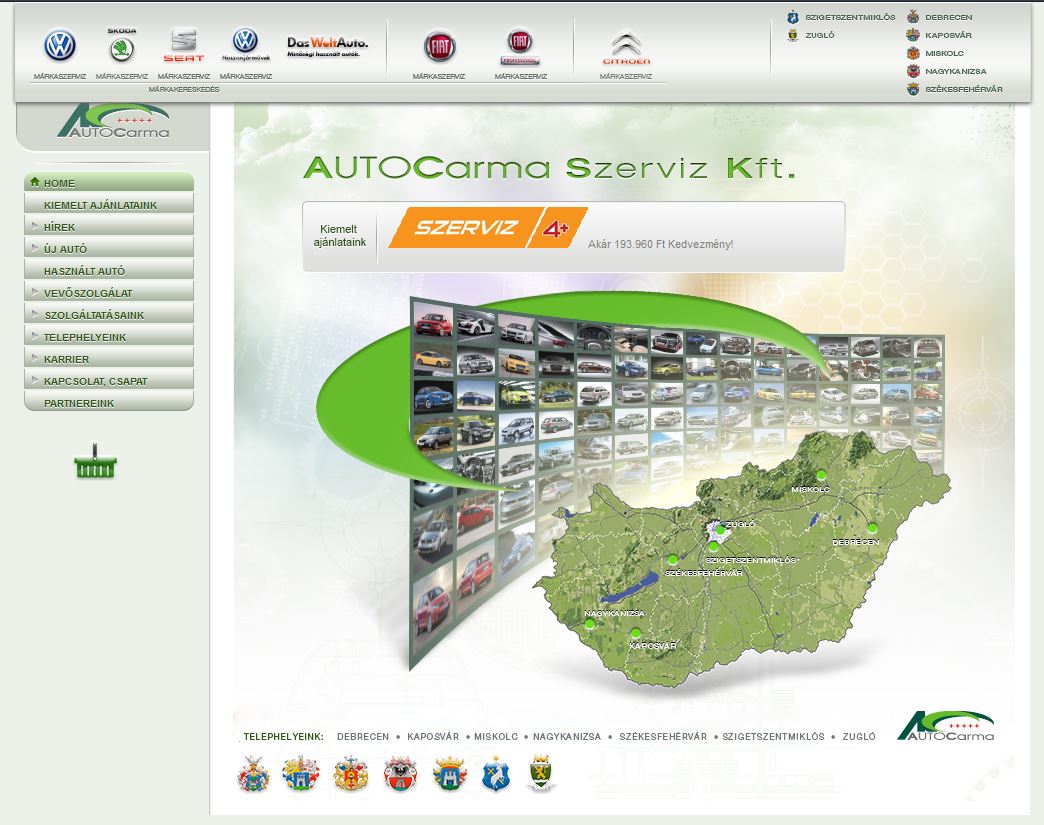Click the Volkswagen Haszonjárművek logo
This screenshot has height=825, width=1044.
[246, 45]
